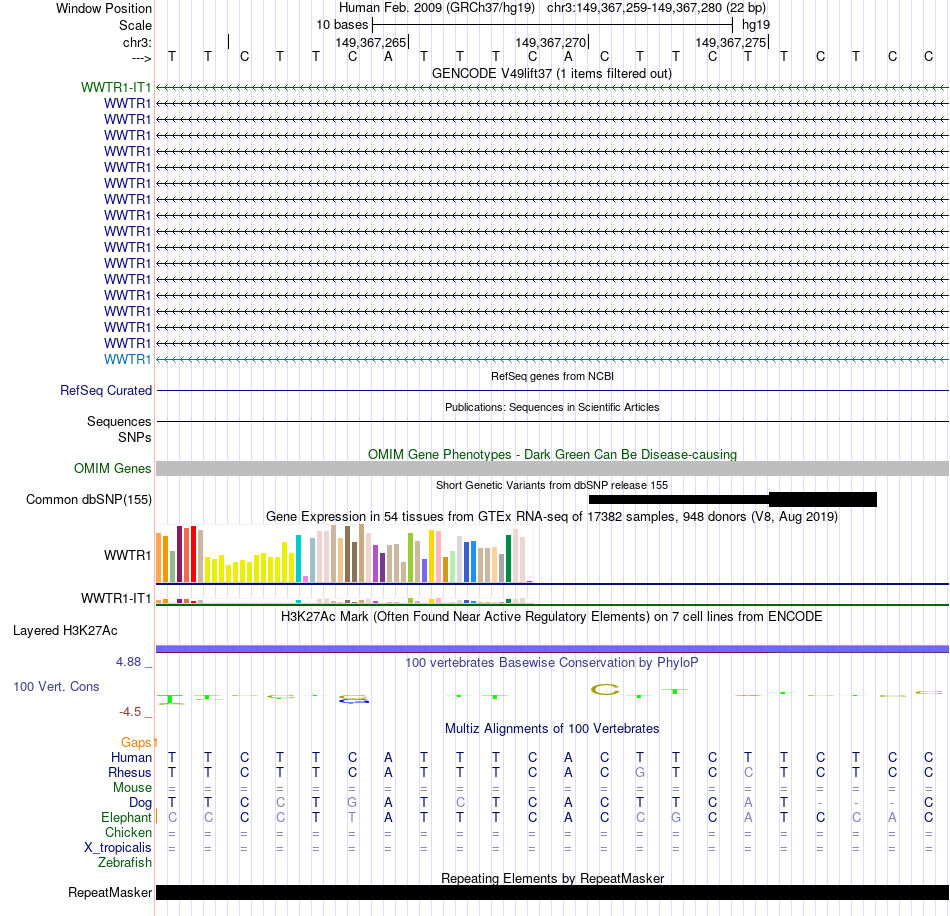Viewport: 950px width, 916px height.
Task: Click the WWTR1 GTEx expression bar chart
Action: coord(344,554)
